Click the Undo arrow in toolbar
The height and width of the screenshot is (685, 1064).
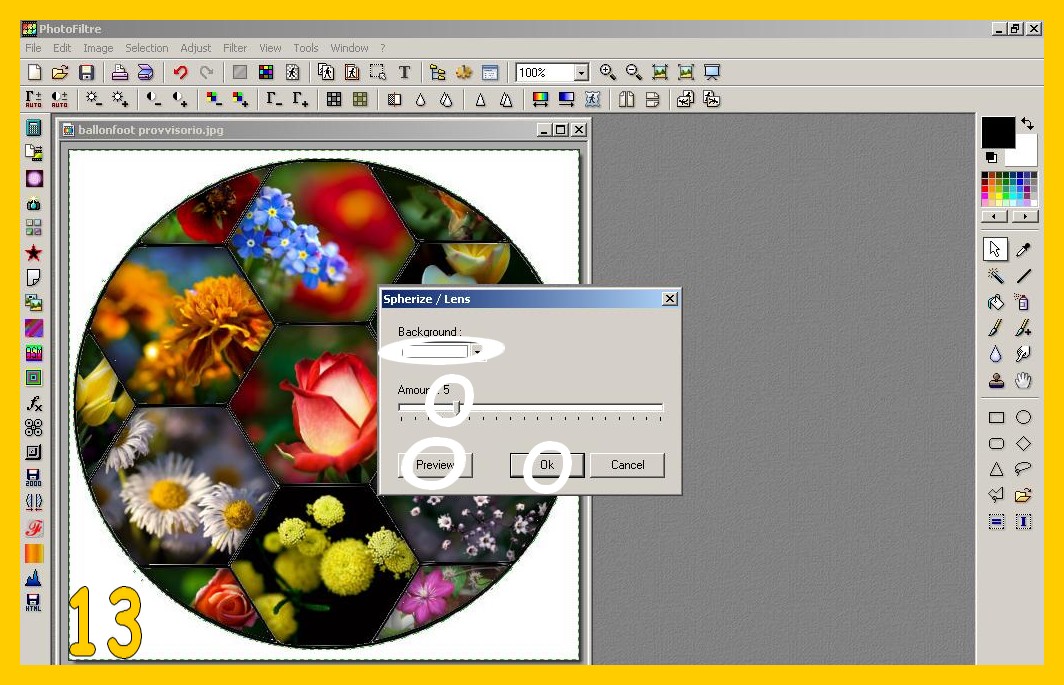point(180,72)
